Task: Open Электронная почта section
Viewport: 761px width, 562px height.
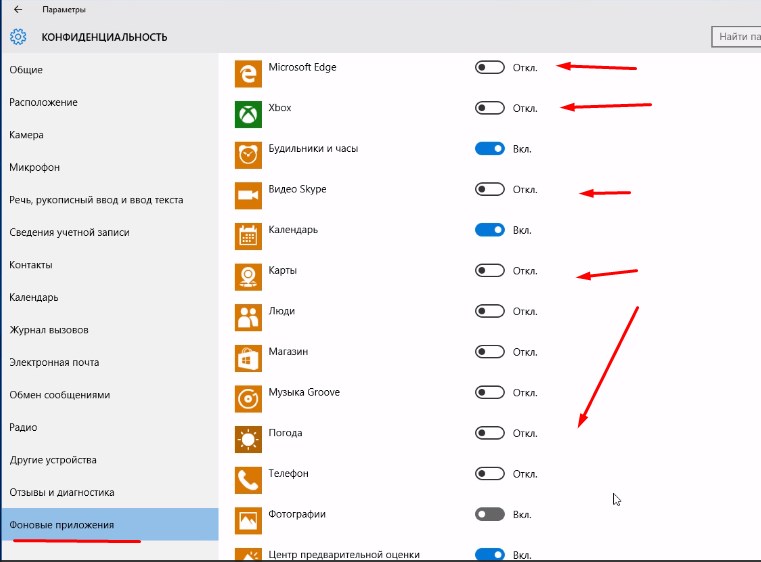Action: 109,362
